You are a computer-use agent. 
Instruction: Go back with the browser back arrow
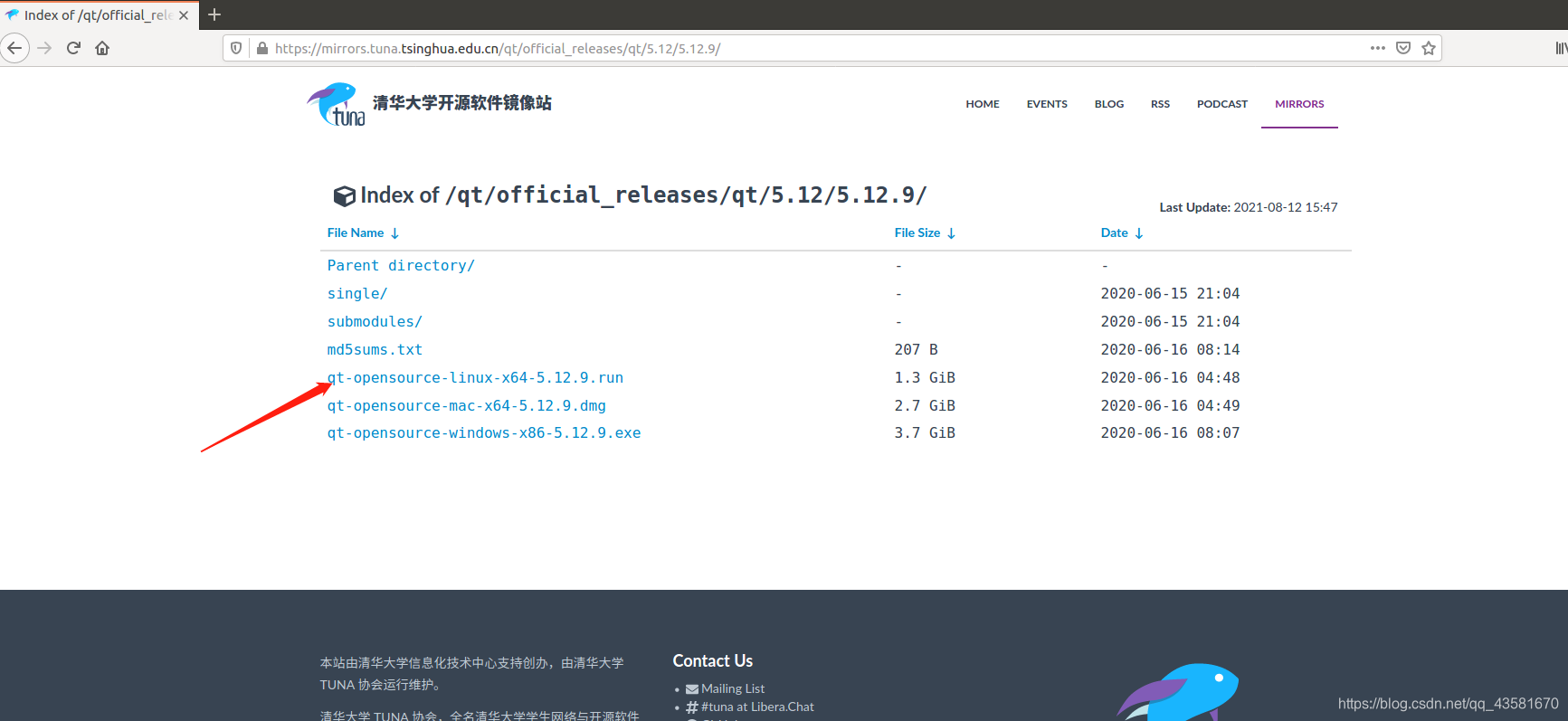pos(14,48)
